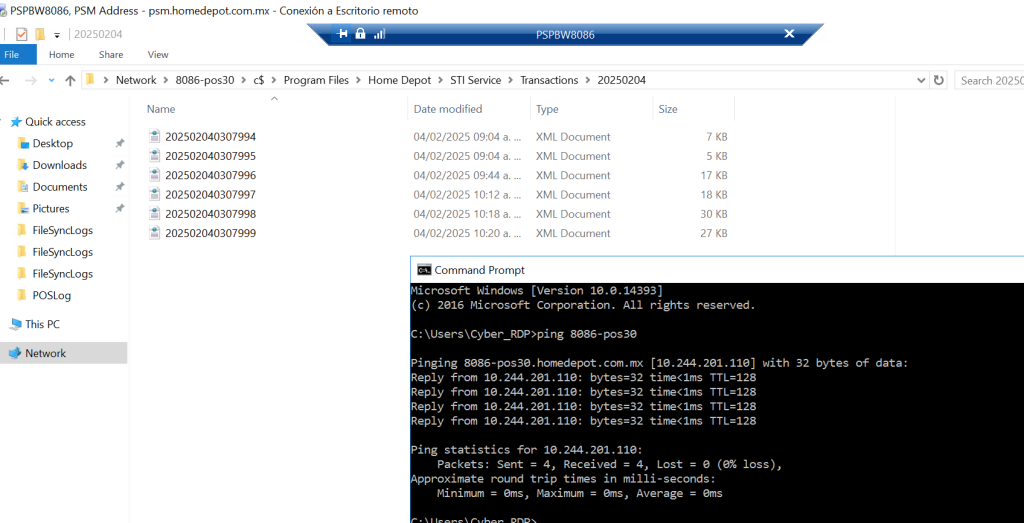Viewport: 1024px width, 523px height.
Task: Select the file named 202502040307999
Action: (210, 233)
